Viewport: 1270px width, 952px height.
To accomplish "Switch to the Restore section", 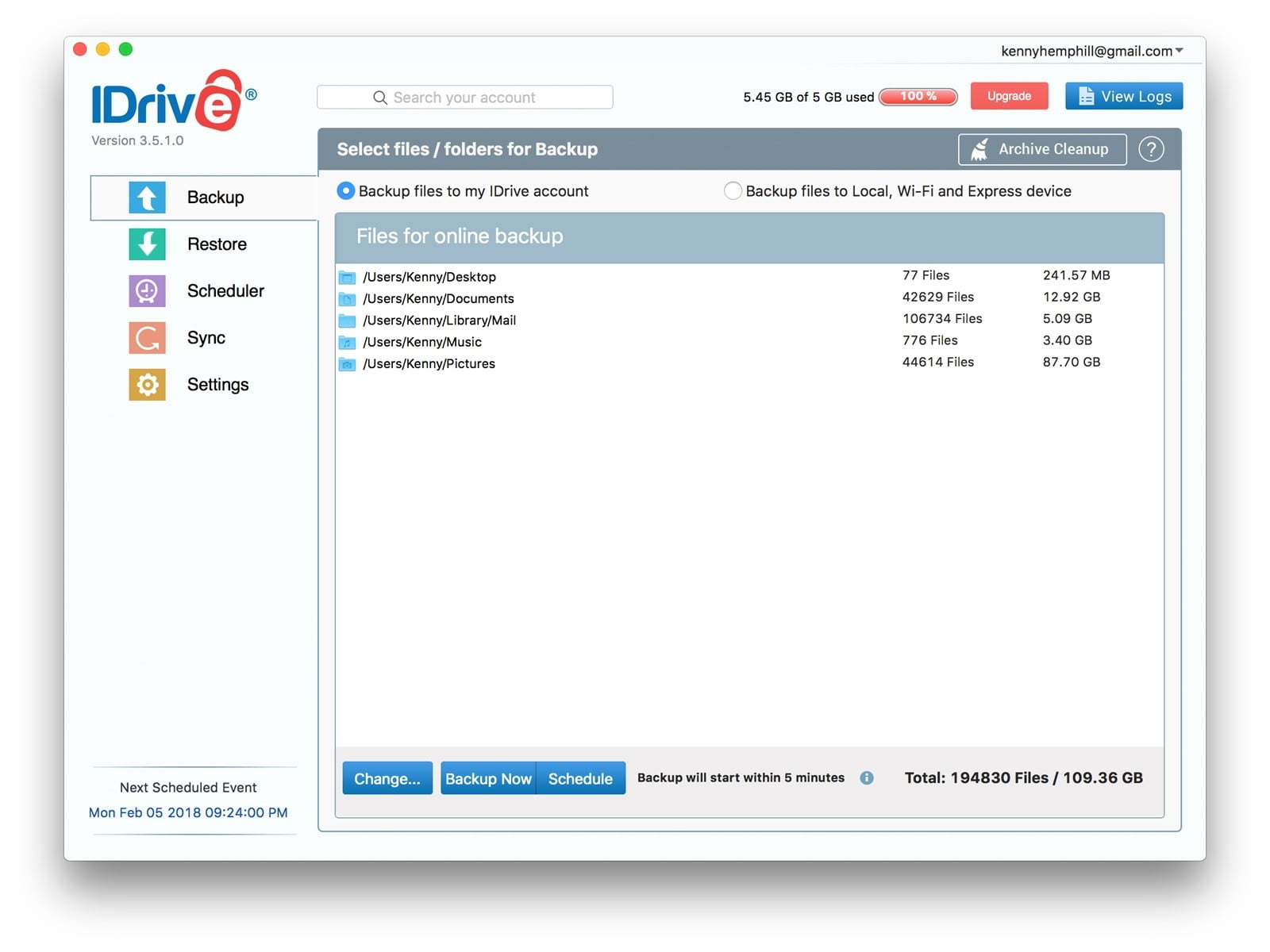I will [204, 244].
